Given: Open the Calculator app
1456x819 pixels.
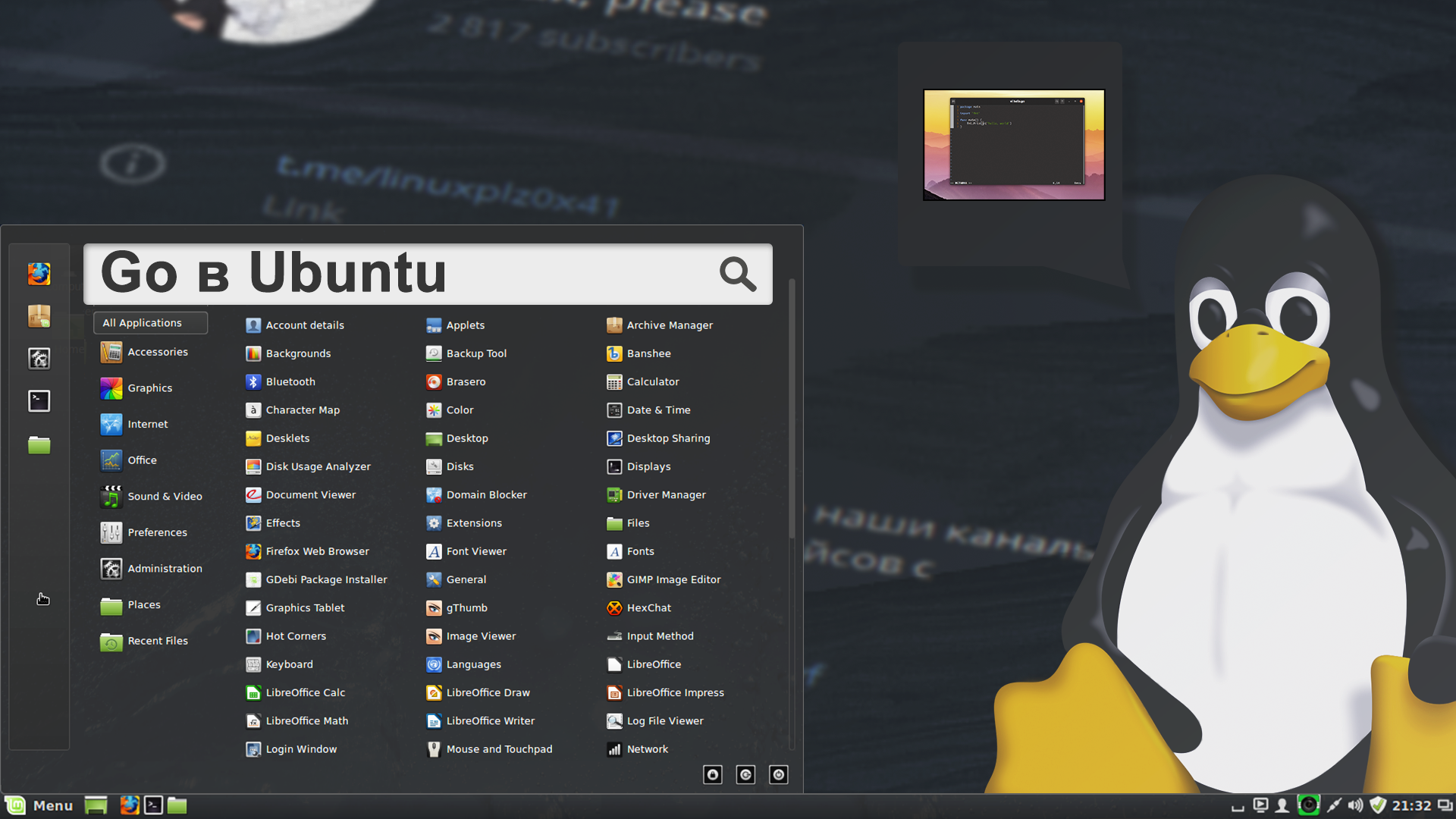Looking at the screenshot, I should (x=652, y=381).
